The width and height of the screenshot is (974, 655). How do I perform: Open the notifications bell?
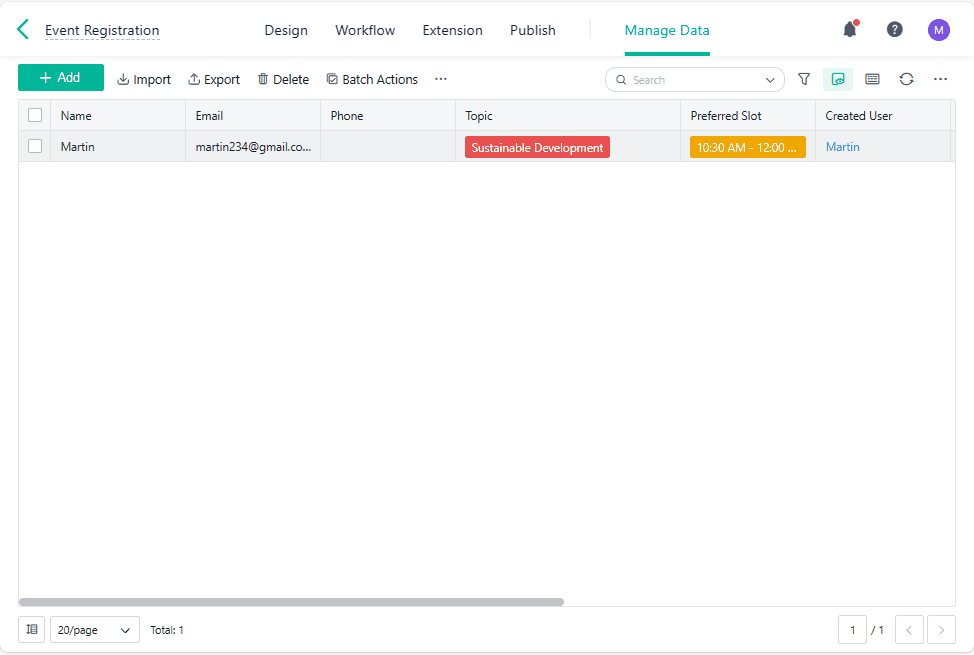[x=850, y=30]
